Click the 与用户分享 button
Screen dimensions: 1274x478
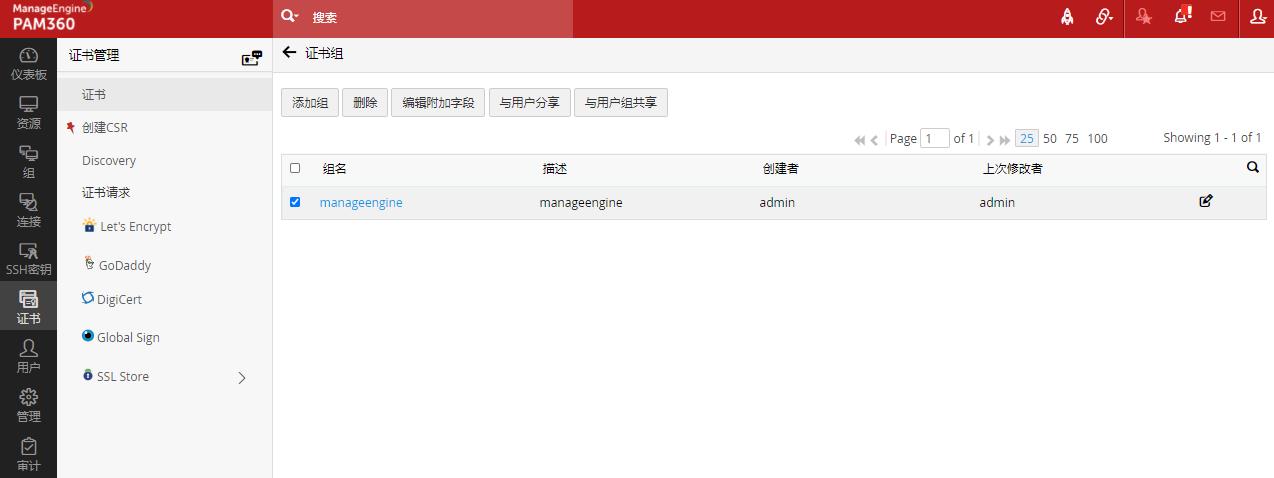pyautogui.click(x=530, y=102)
